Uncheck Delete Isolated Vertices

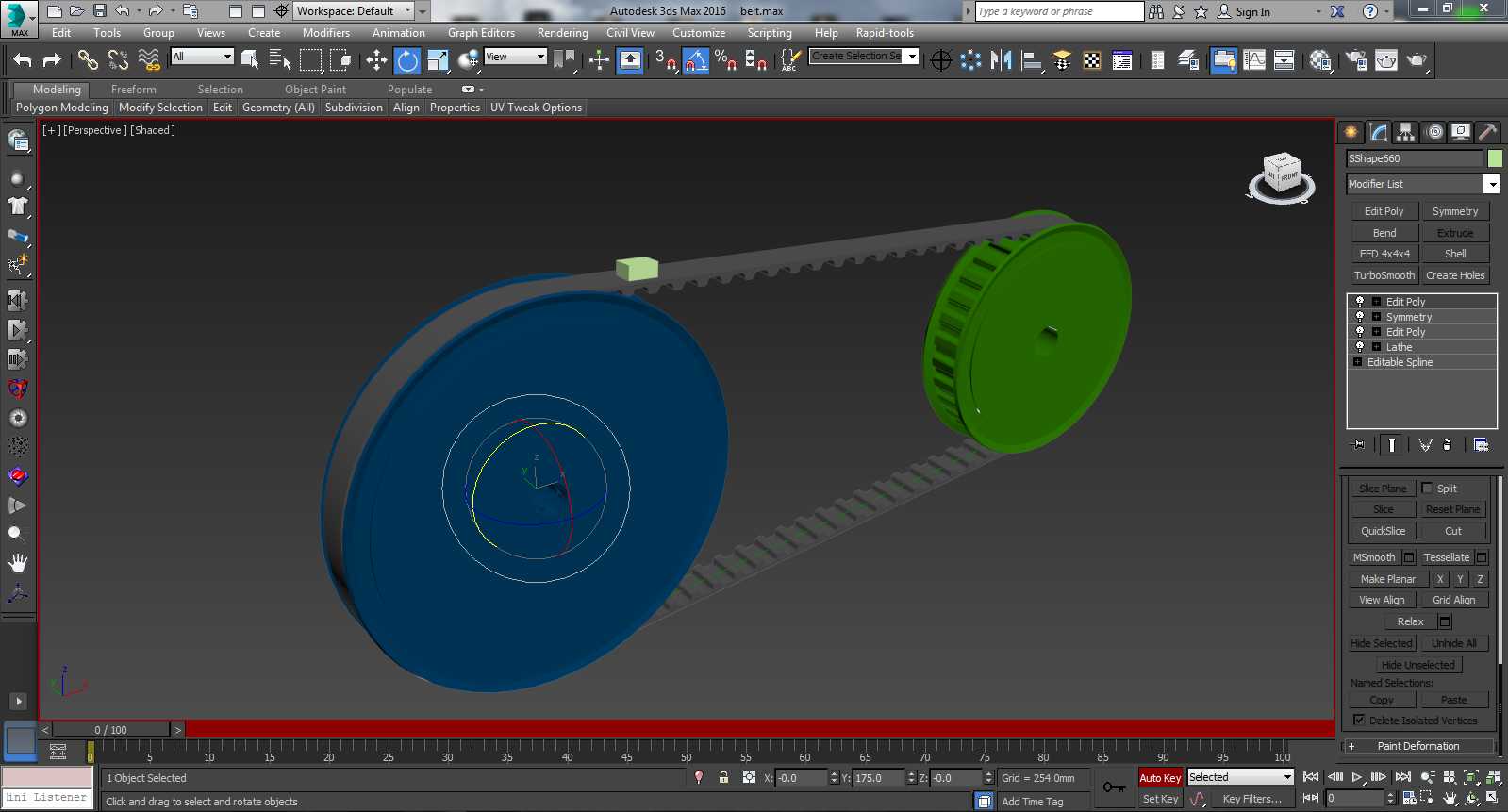[x=1359, y=720]
